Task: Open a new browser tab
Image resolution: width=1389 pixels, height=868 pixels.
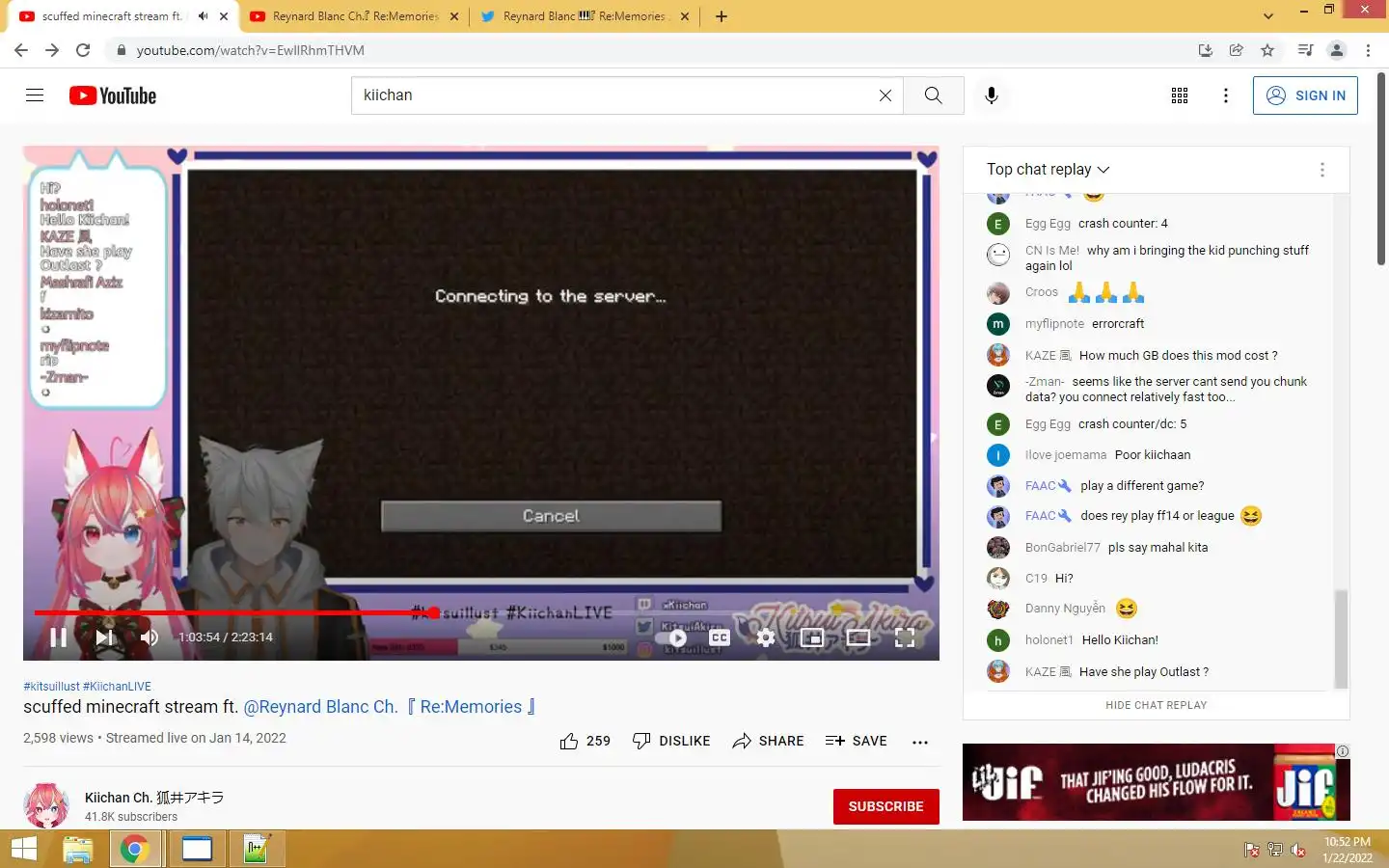Action: pyautogui.click(x=721, y=16)
